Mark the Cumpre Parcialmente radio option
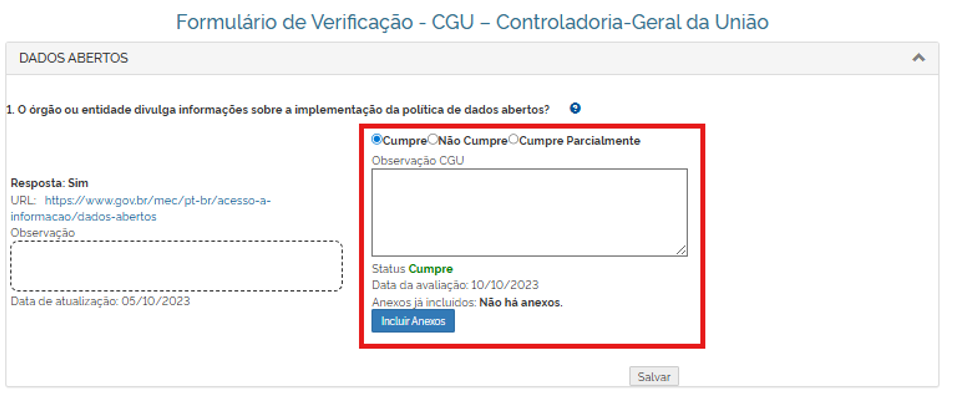The width and height of the screenshot is (966, 412). tap(514, 140)
